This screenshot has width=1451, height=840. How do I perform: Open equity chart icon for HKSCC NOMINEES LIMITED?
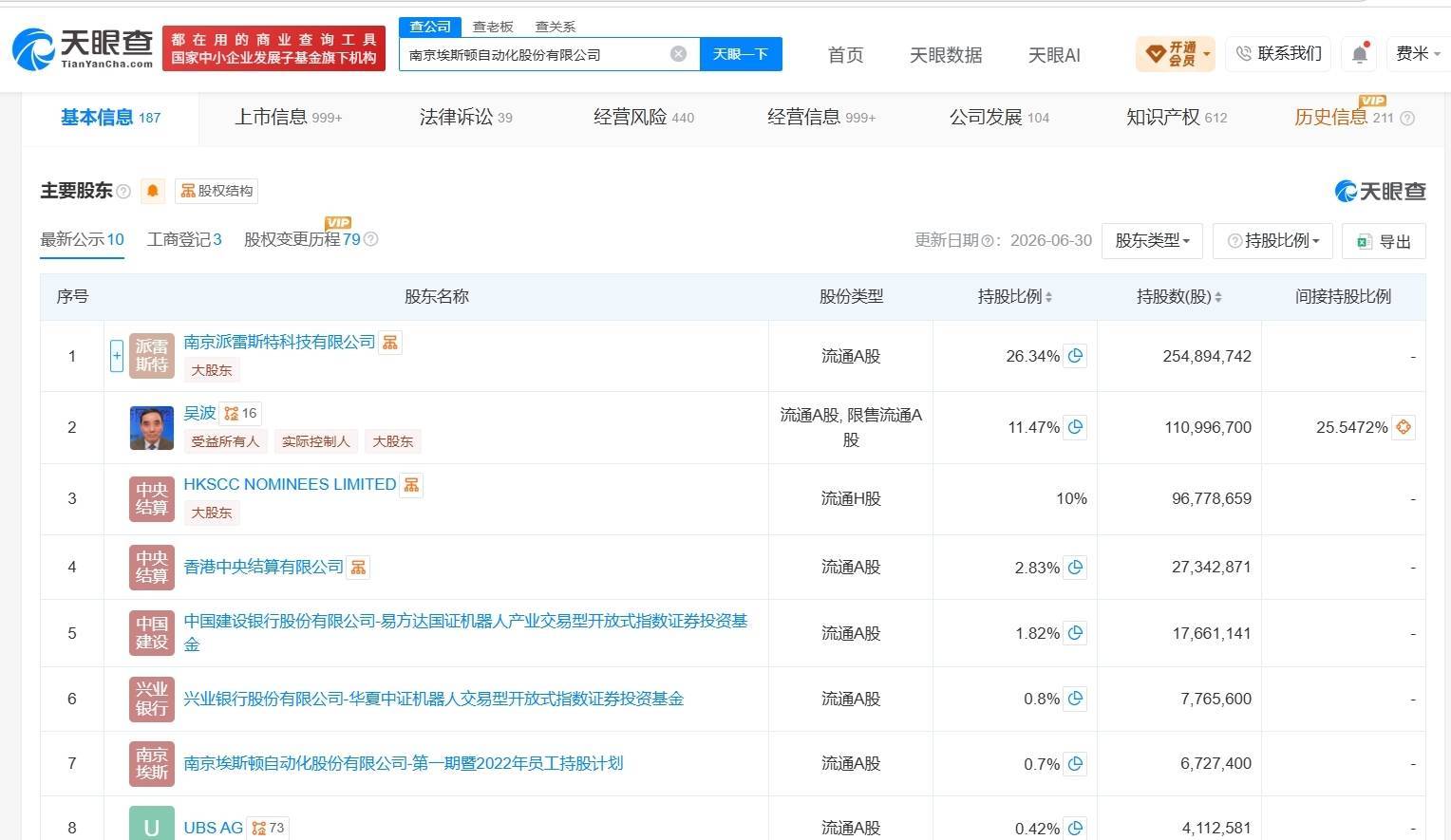tap(411, 485)
